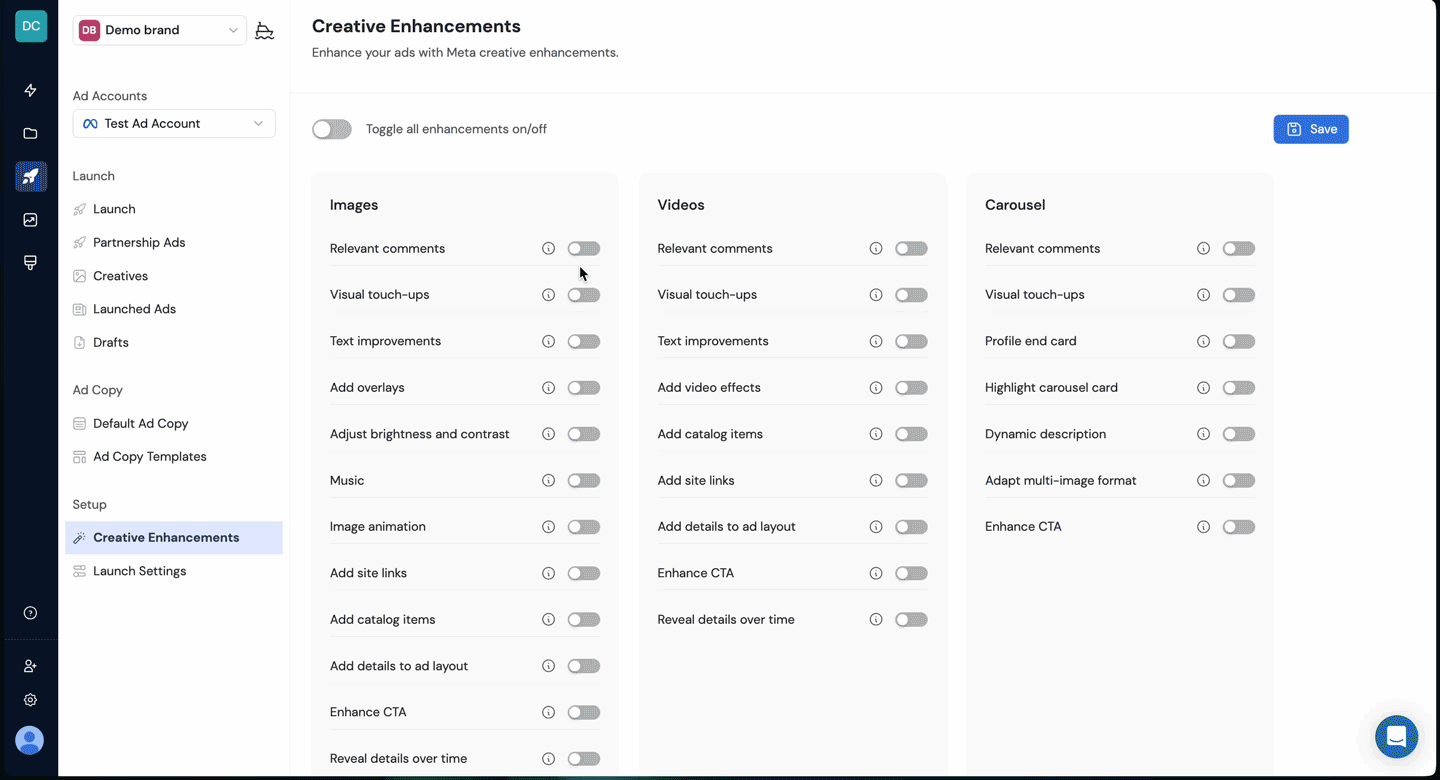Go to Partnership Ads
Screen dimensions: 1440x780
[139, 242]
